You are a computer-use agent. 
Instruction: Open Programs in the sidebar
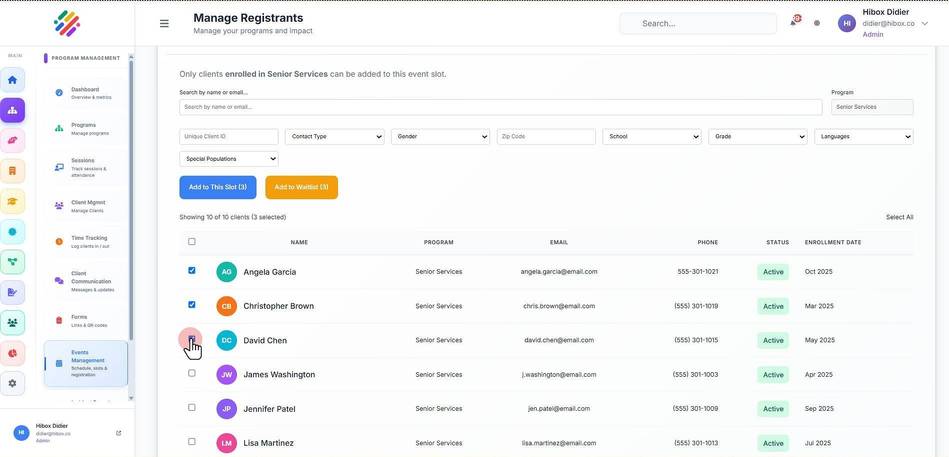tap(86, 128)
